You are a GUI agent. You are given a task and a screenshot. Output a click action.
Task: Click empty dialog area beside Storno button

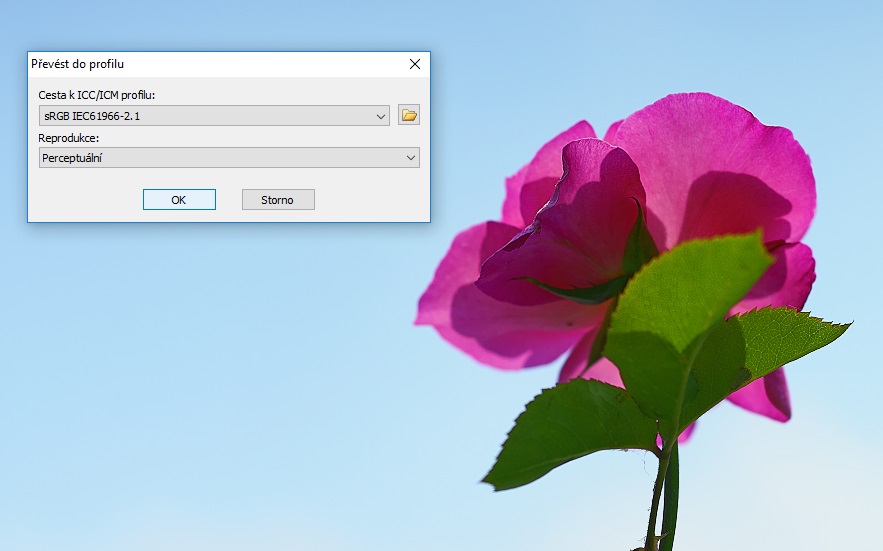[370, 200]
